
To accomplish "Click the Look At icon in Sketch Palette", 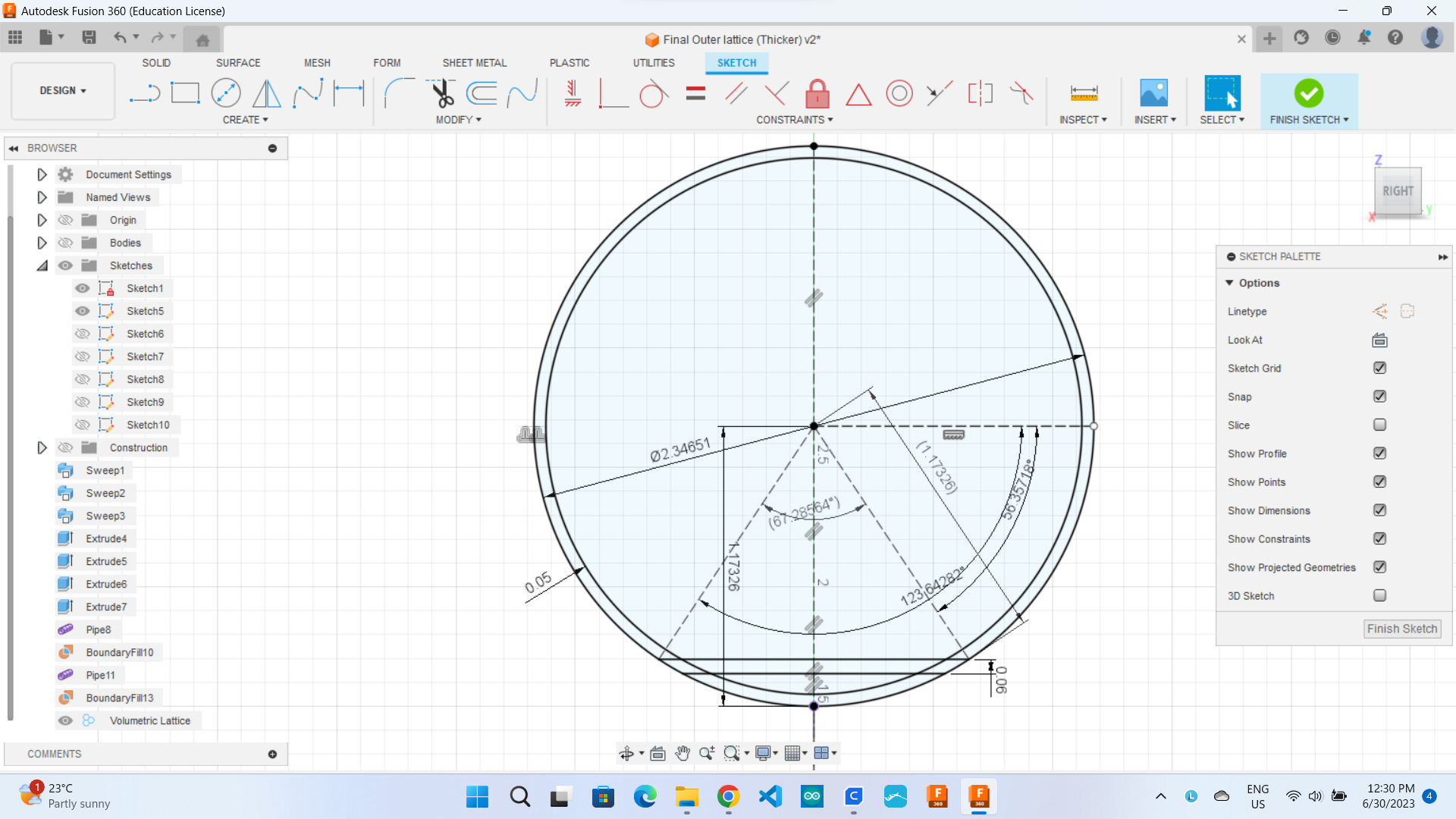I will [x=1379, y=340].
